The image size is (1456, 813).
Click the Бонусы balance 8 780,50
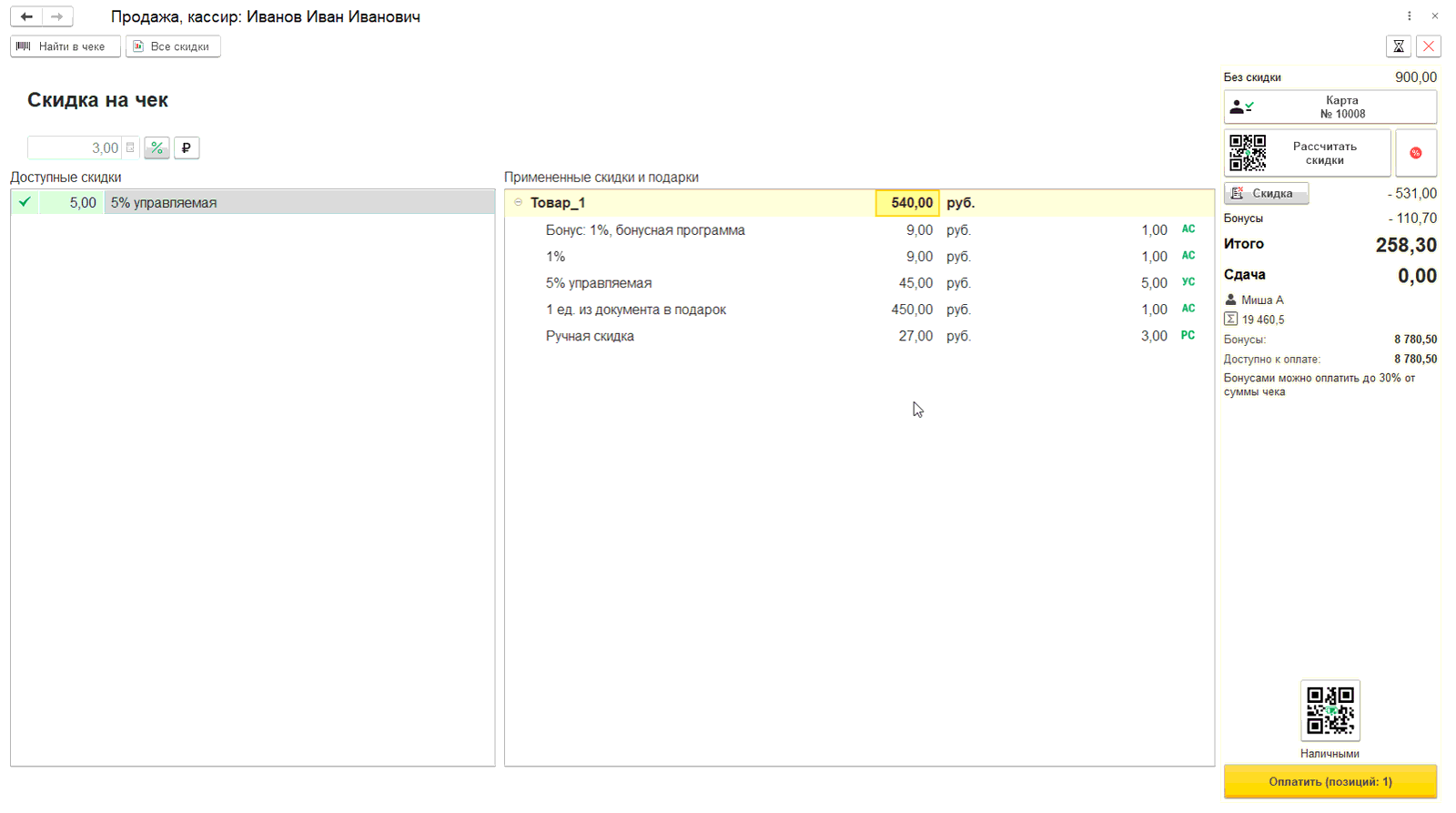click(x=1415, y=340)
